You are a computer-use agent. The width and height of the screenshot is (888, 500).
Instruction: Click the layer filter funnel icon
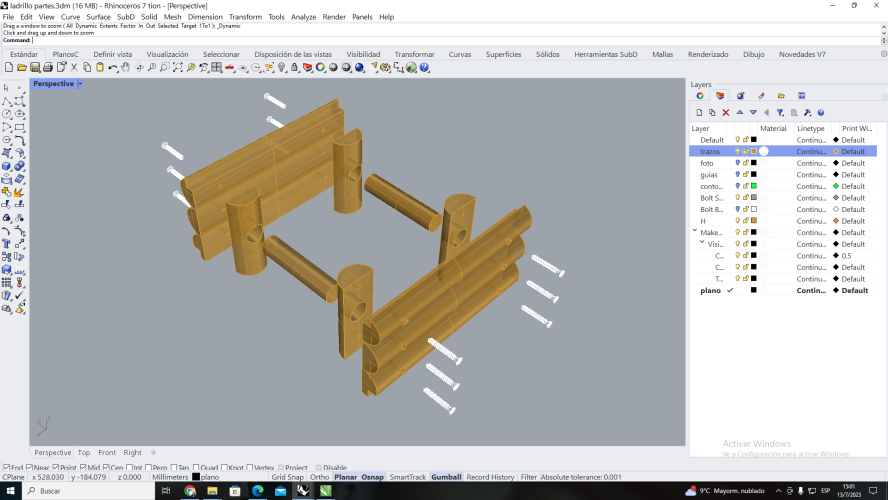[x=781, y=113]
